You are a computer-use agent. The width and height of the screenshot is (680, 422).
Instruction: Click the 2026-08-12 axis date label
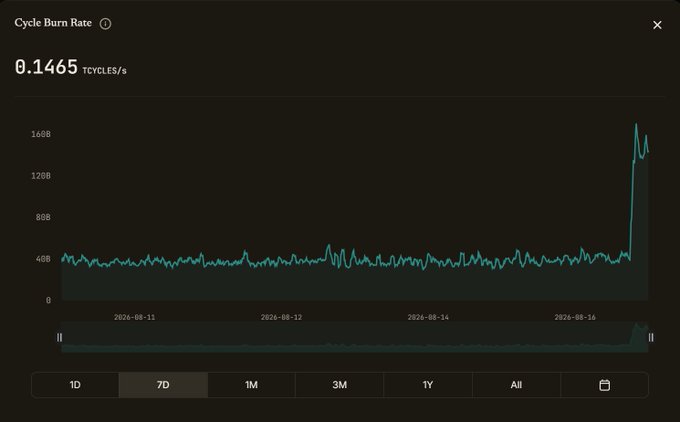pos(281,317)
